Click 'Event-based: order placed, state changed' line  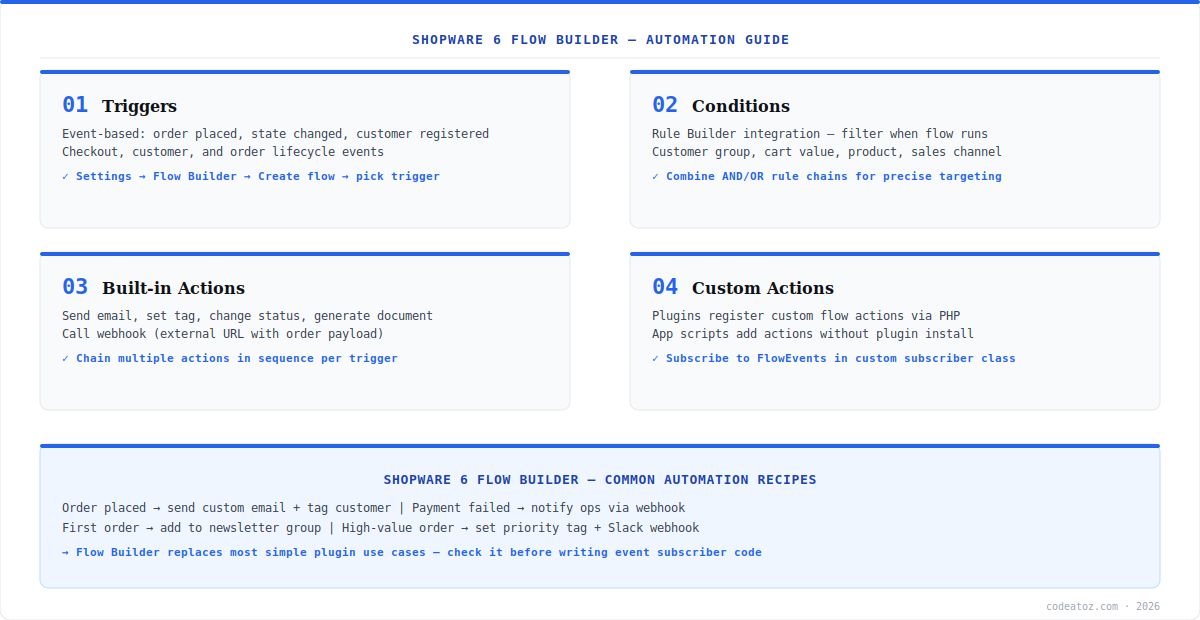(x=276, y=134)
